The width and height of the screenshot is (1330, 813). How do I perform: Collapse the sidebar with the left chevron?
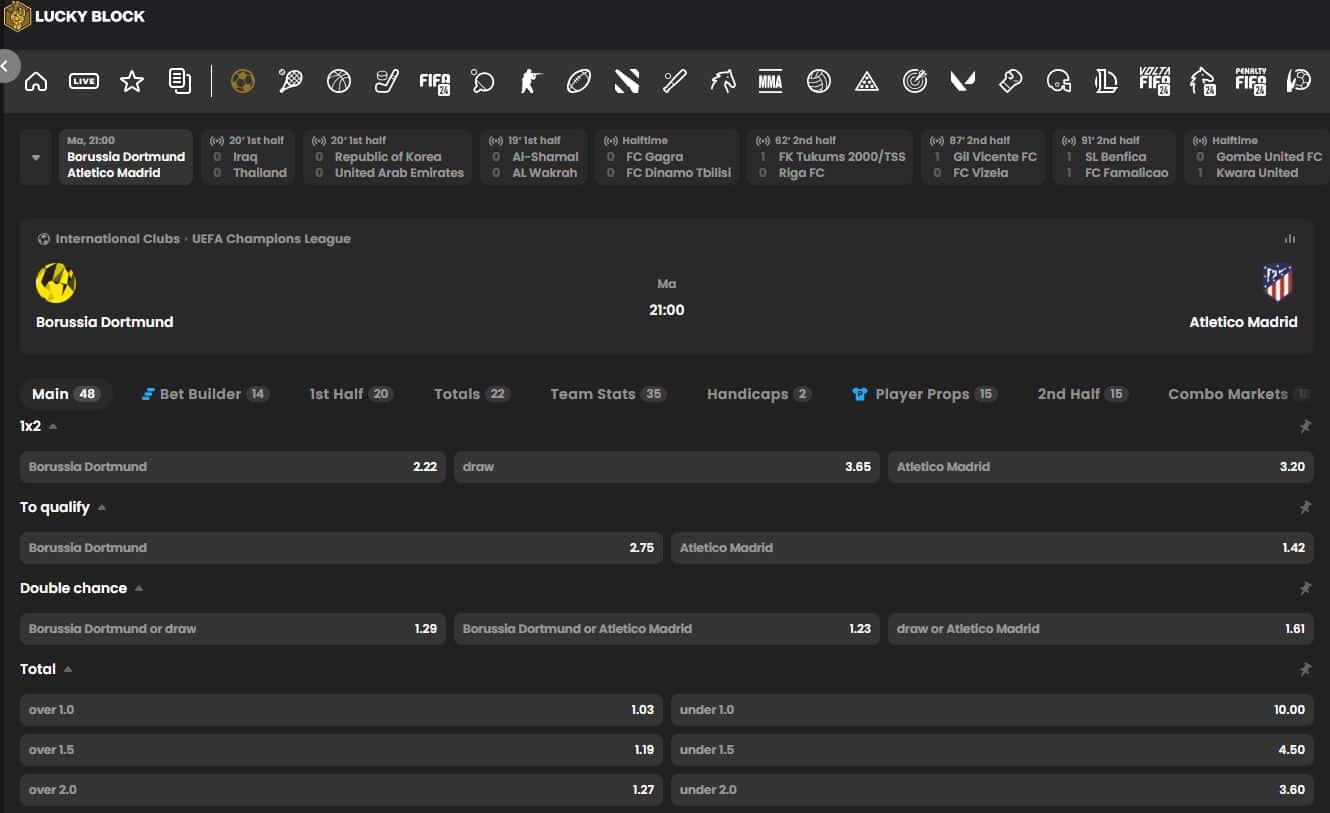coord(6,67)
